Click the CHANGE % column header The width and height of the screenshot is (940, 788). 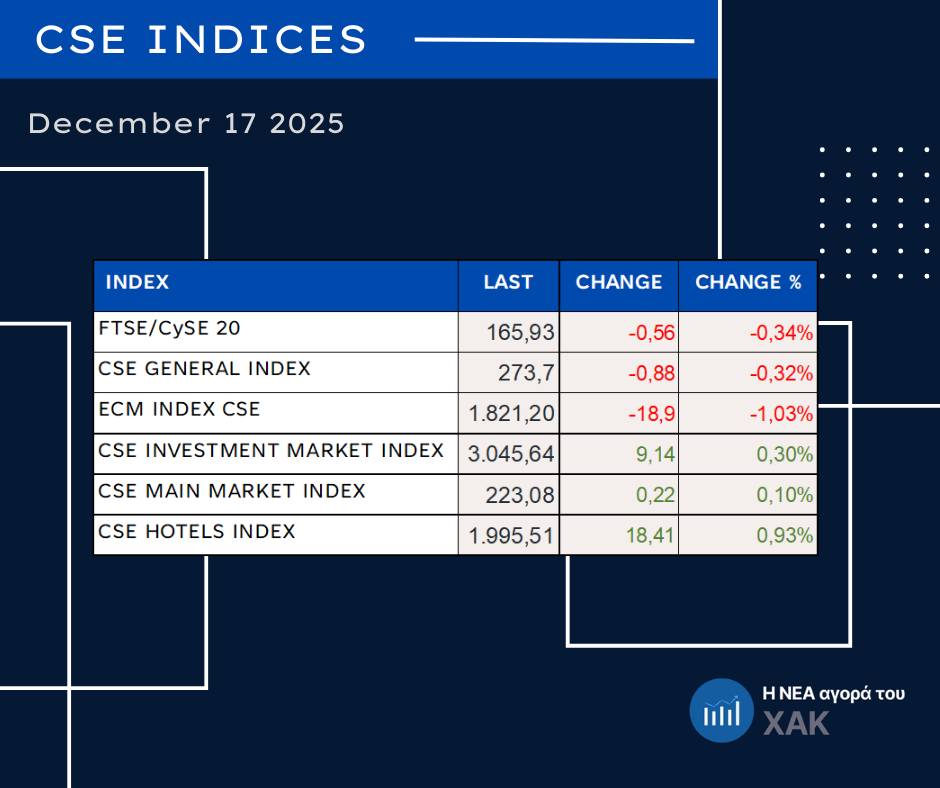pyautogui.click(x=748, y=282)
